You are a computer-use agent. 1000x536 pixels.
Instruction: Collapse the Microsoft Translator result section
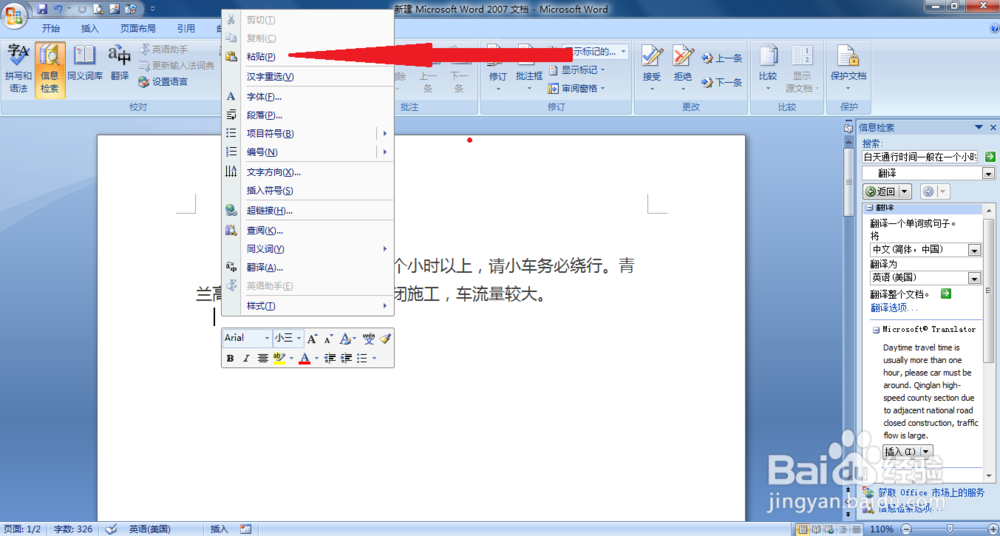pyautogui.click(x=877, y=330)
